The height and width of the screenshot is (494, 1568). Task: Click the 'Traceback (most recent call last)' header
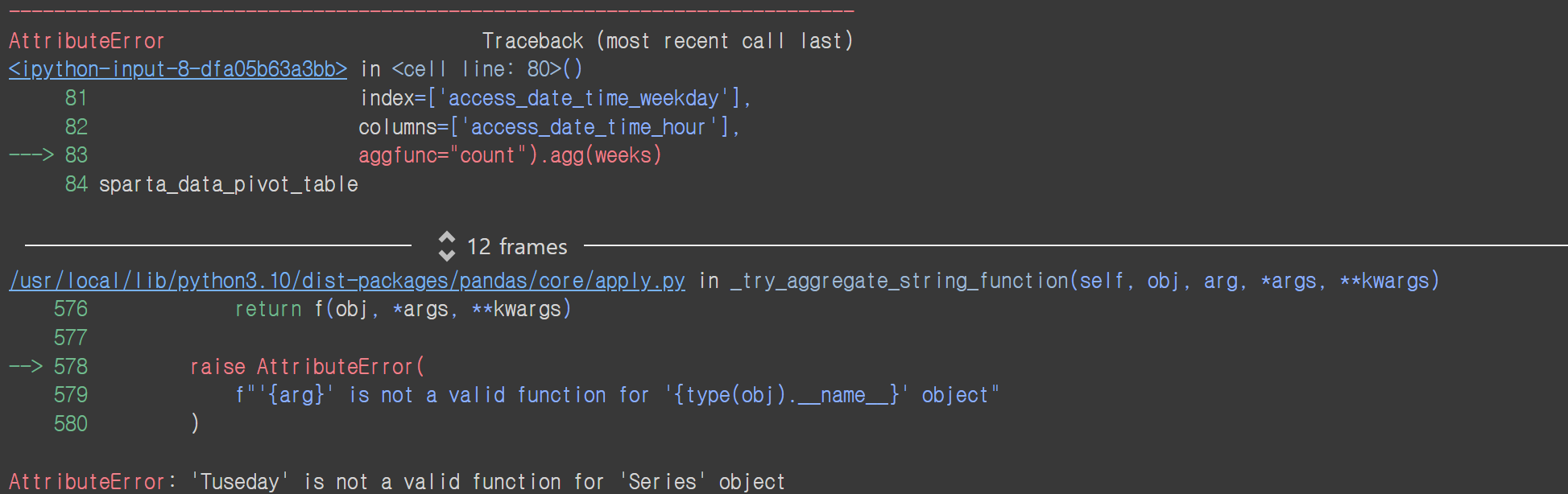(x=668, y=41)
